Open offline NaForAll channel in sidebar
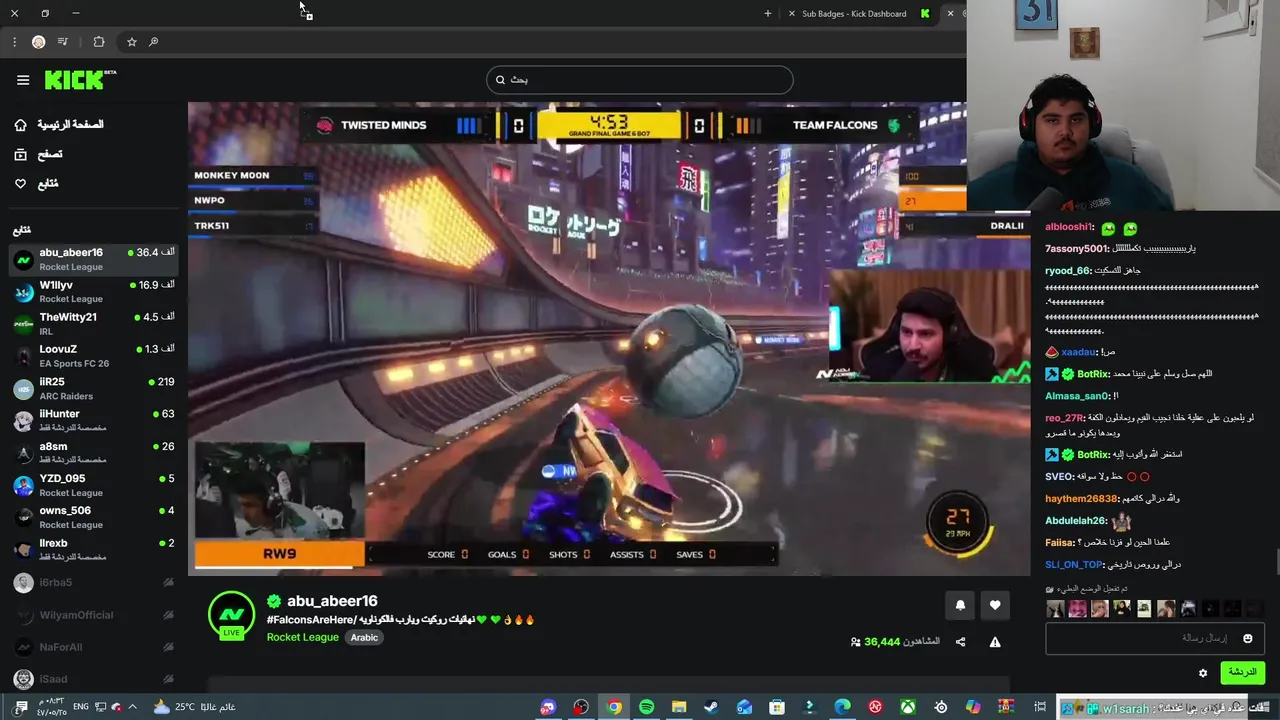The height and width of the screenshot is (720, 1280). tap(93, 647)
